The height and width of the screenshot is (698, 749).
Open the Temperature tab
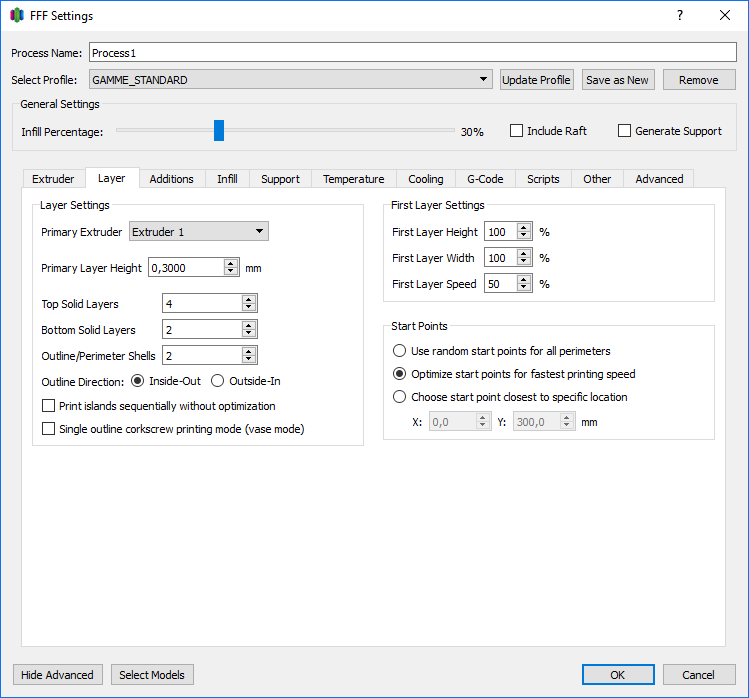tap(353, 179)
